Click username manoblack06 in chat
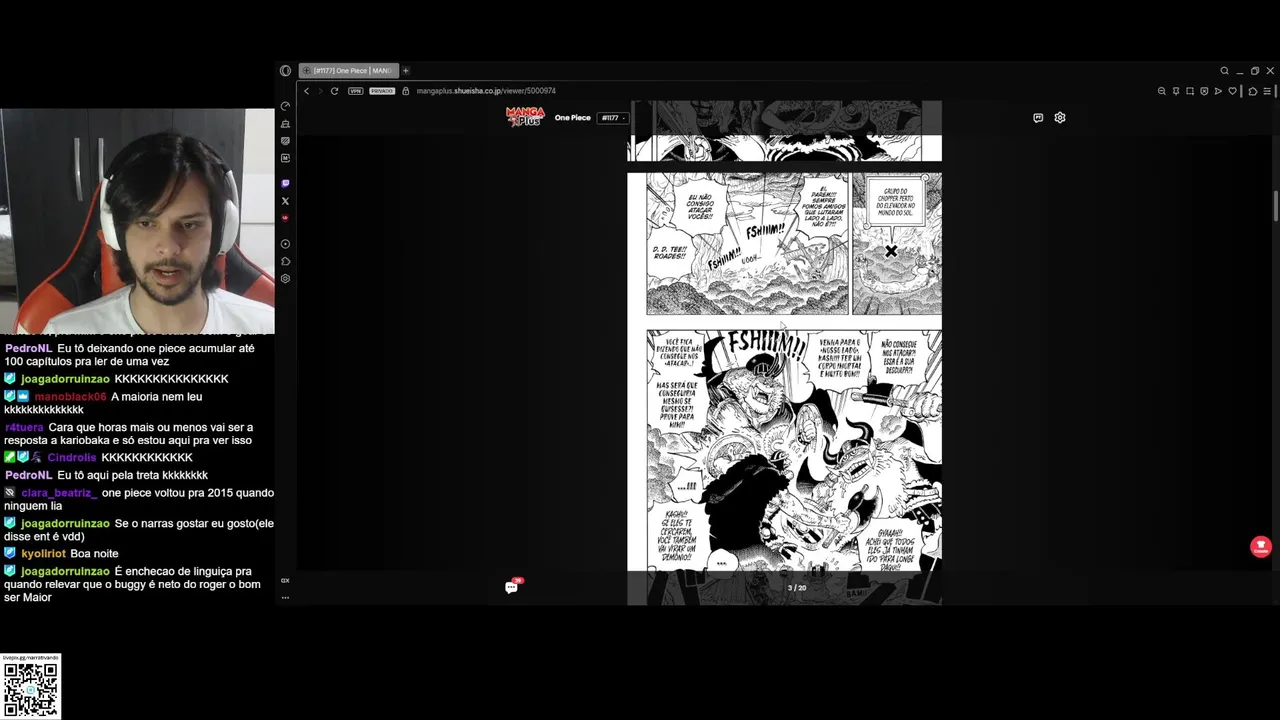 [x=70, y=397]
